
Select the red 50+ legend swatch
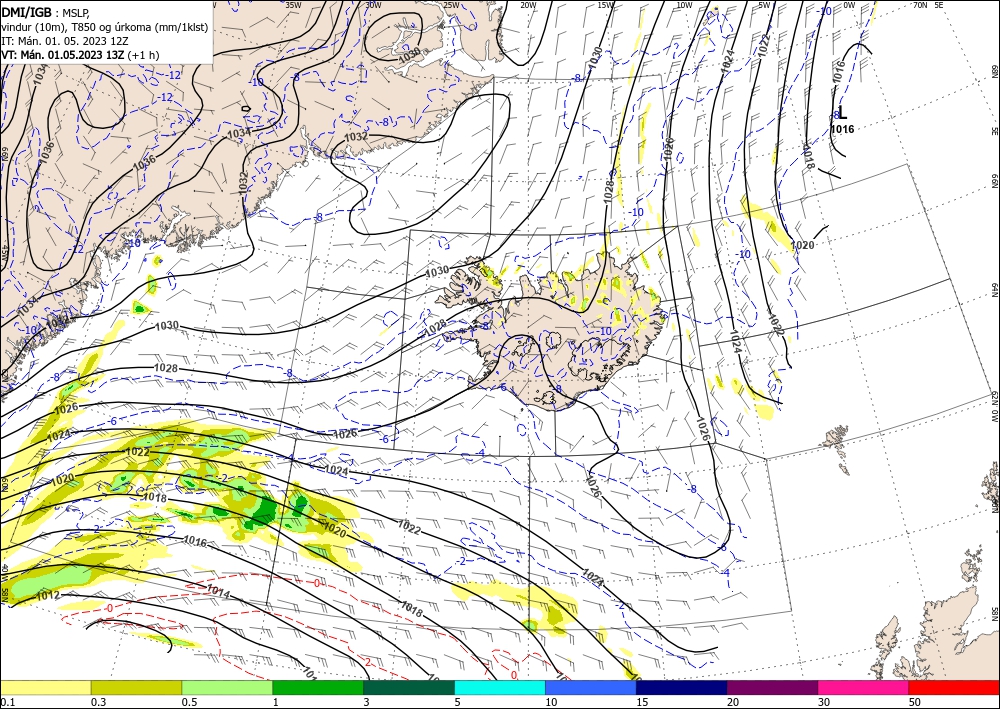pos(954,688)
